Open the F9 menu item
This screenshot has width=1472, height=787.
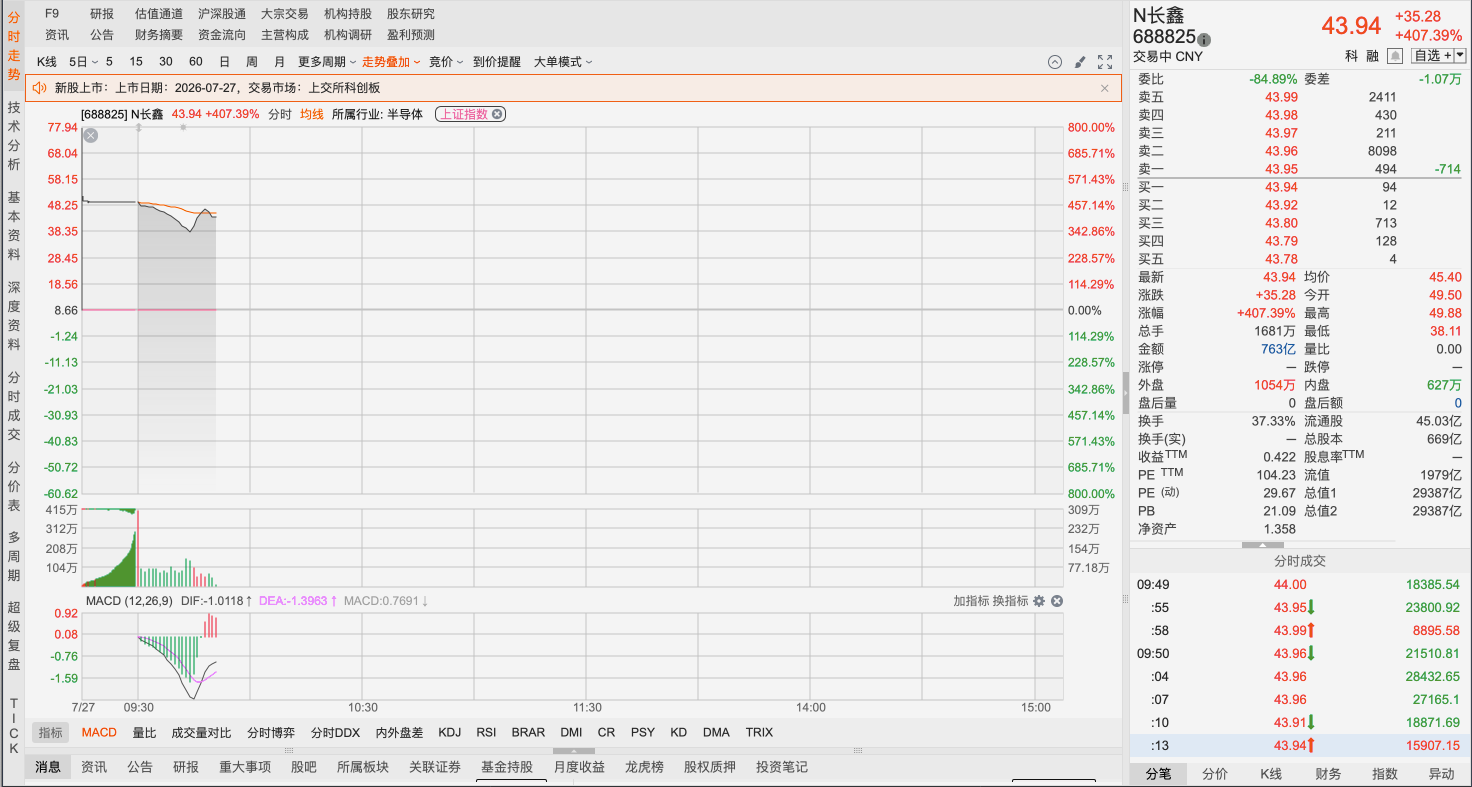click(x=52, y=14)
